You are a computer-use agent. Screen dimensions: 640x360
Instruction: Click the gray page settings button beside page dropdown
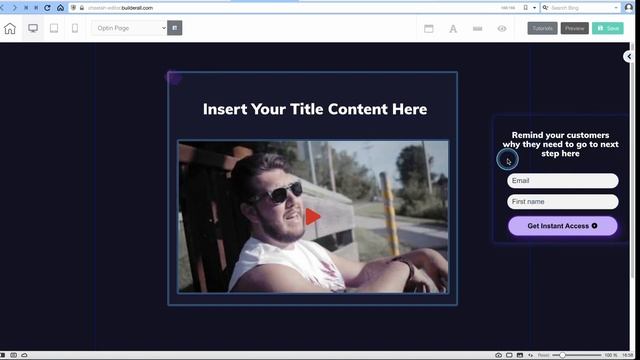pyautogui.click(x=175, y=28)
